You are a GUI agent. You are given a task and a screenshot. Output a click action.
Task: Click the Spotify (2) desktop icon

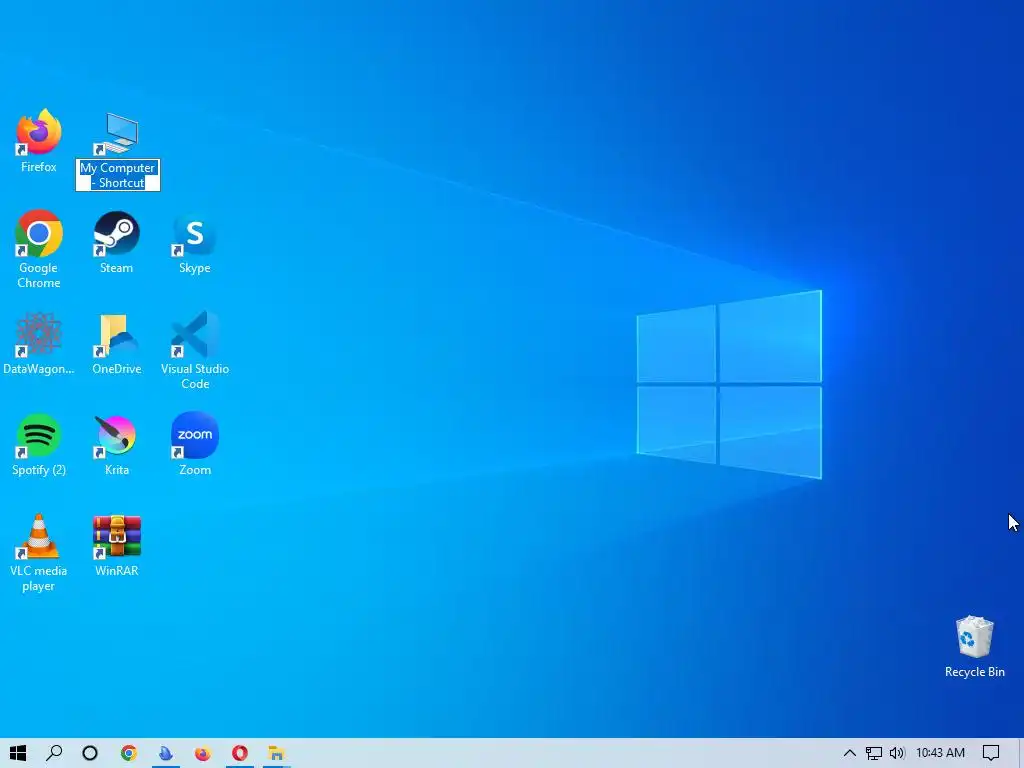point(39,436)
